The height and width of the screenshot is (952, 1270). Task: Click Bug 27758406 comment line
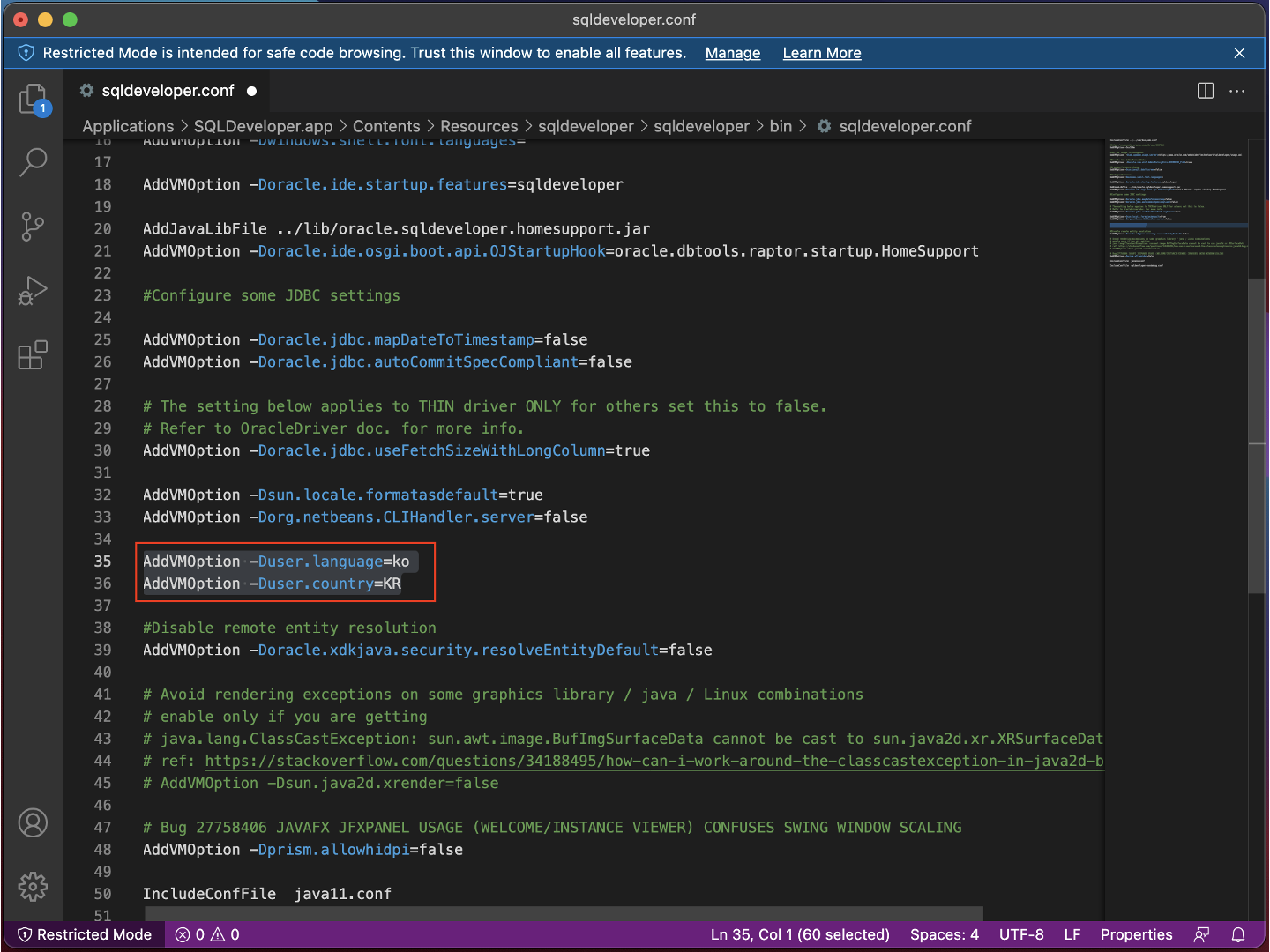(x=552, y=827)
